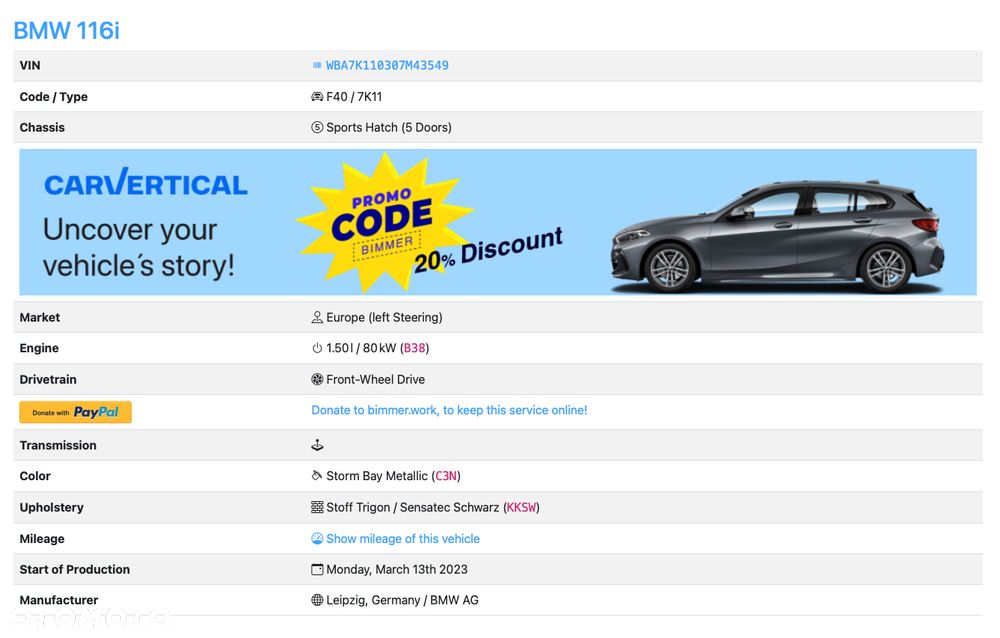Click the text 'Stoff Trigon / Sensatec Schwarz'
This screenshot has width=1000, height=638.
(413, 507)
